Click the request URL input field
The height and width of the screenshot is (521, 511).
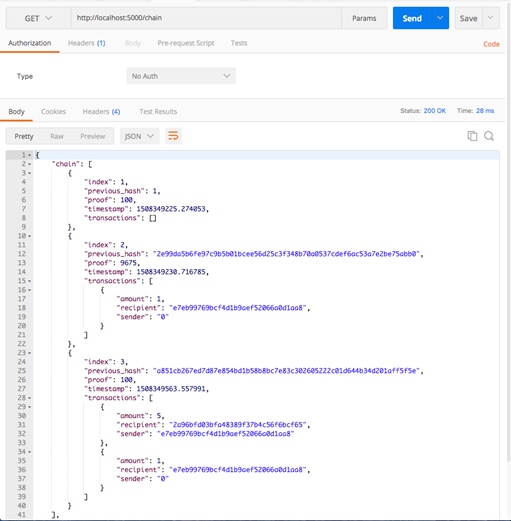(x=206, y=18)
